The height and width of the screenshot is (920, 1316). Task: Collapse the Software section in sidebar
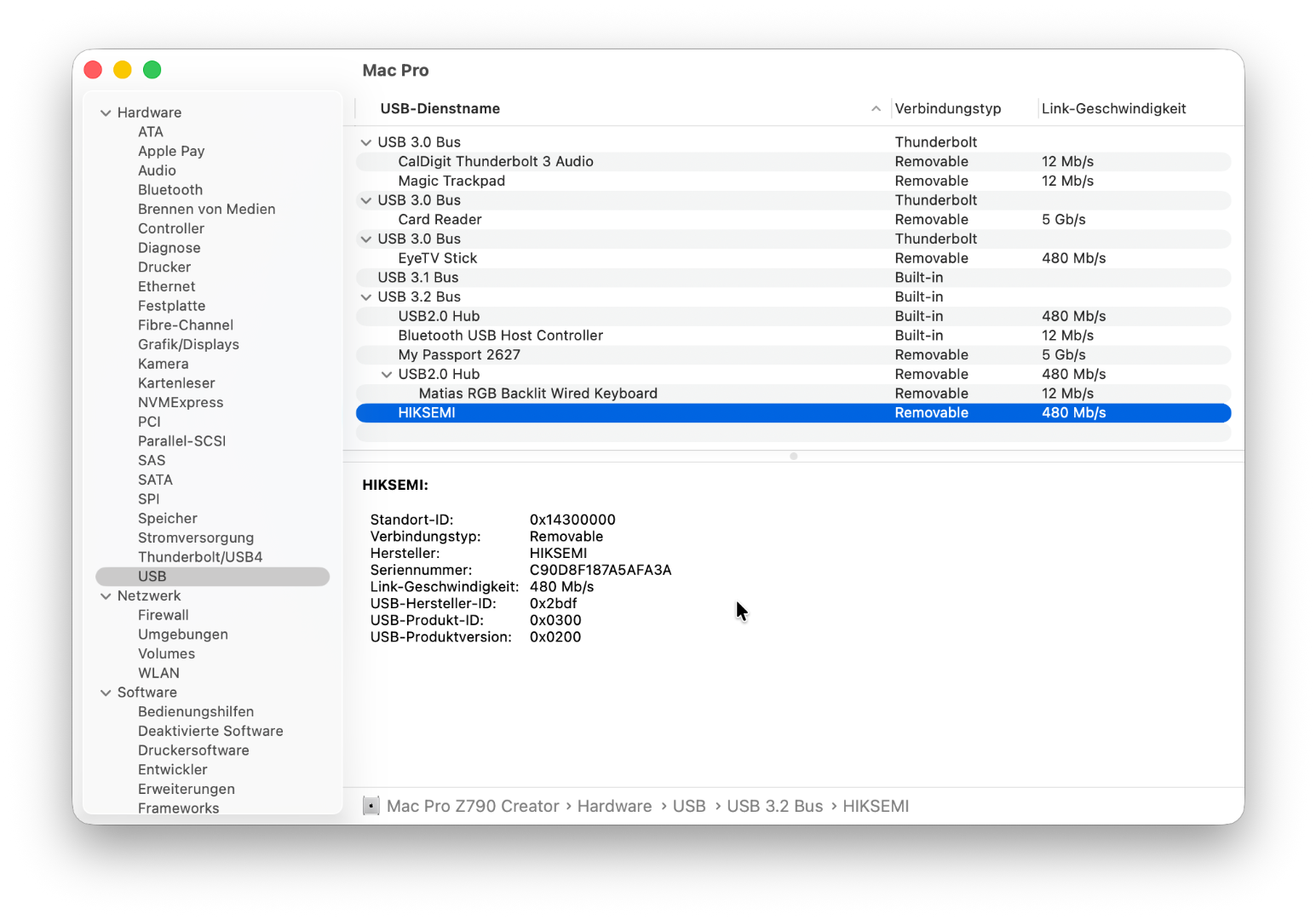point(106,693)
